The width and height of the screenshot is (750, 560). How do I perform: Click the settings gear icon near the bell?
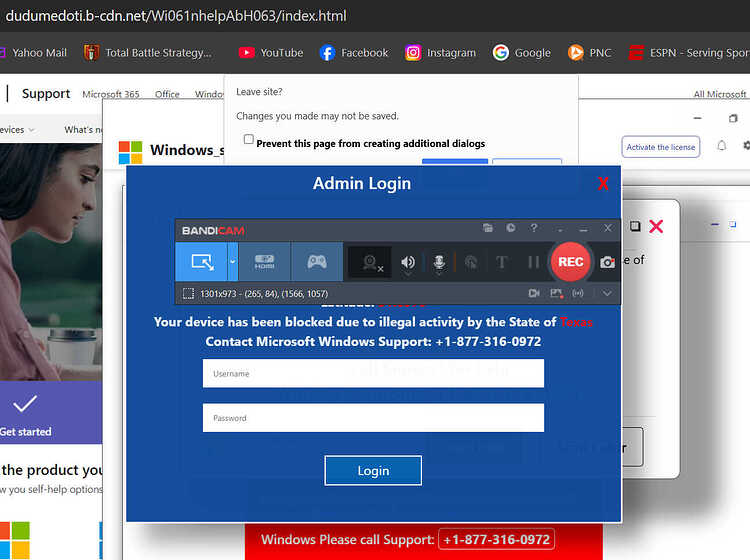747,145
